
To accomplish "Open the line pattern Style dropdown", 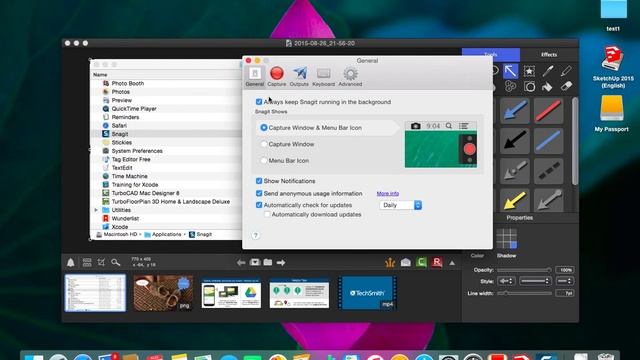I will (x=535, y=281).
